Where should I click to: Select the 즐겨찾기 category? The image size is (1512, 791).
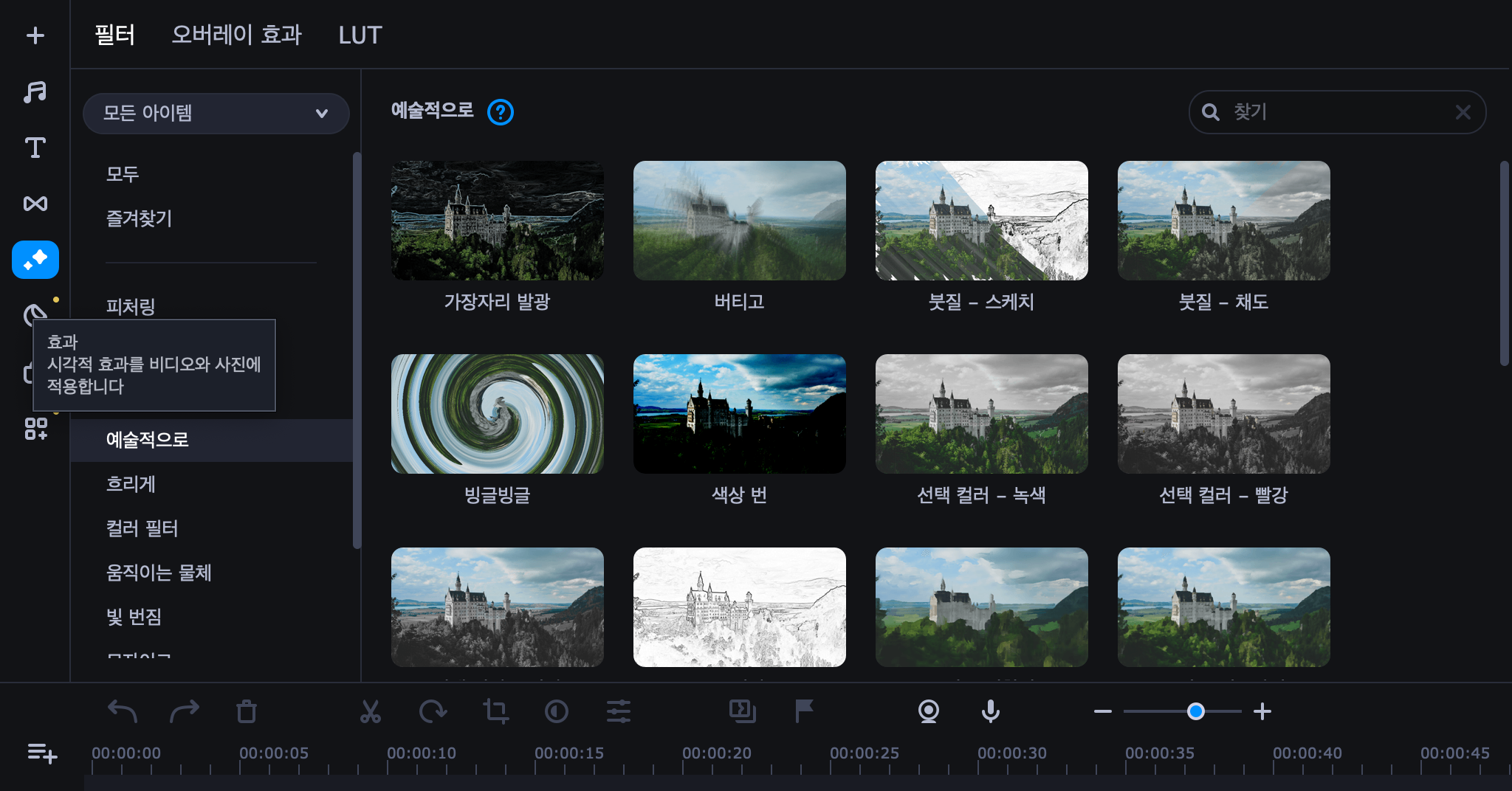click(139, 218)
